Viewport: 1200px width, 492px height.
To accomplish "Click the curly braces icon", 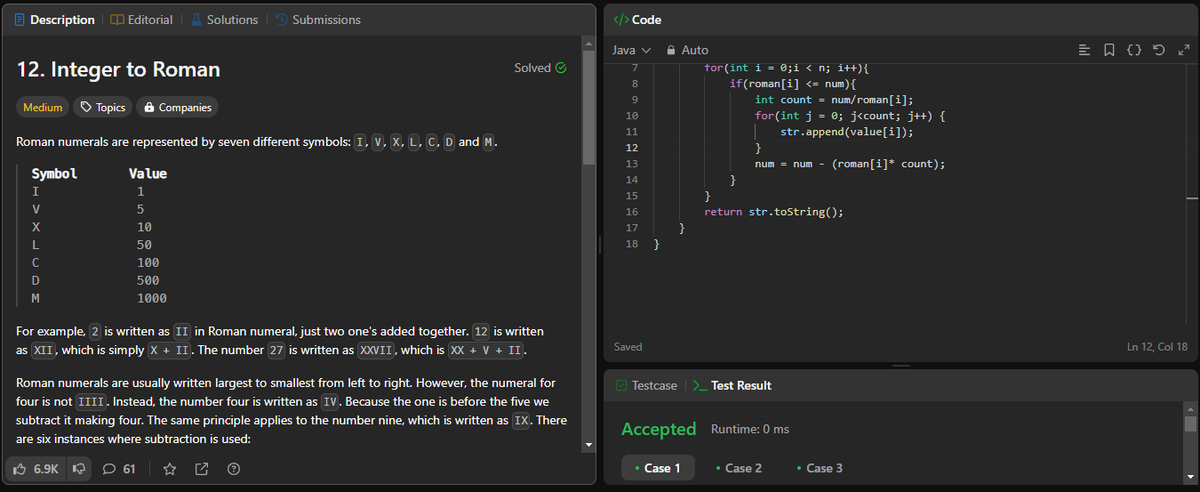I will [1136, 50].
